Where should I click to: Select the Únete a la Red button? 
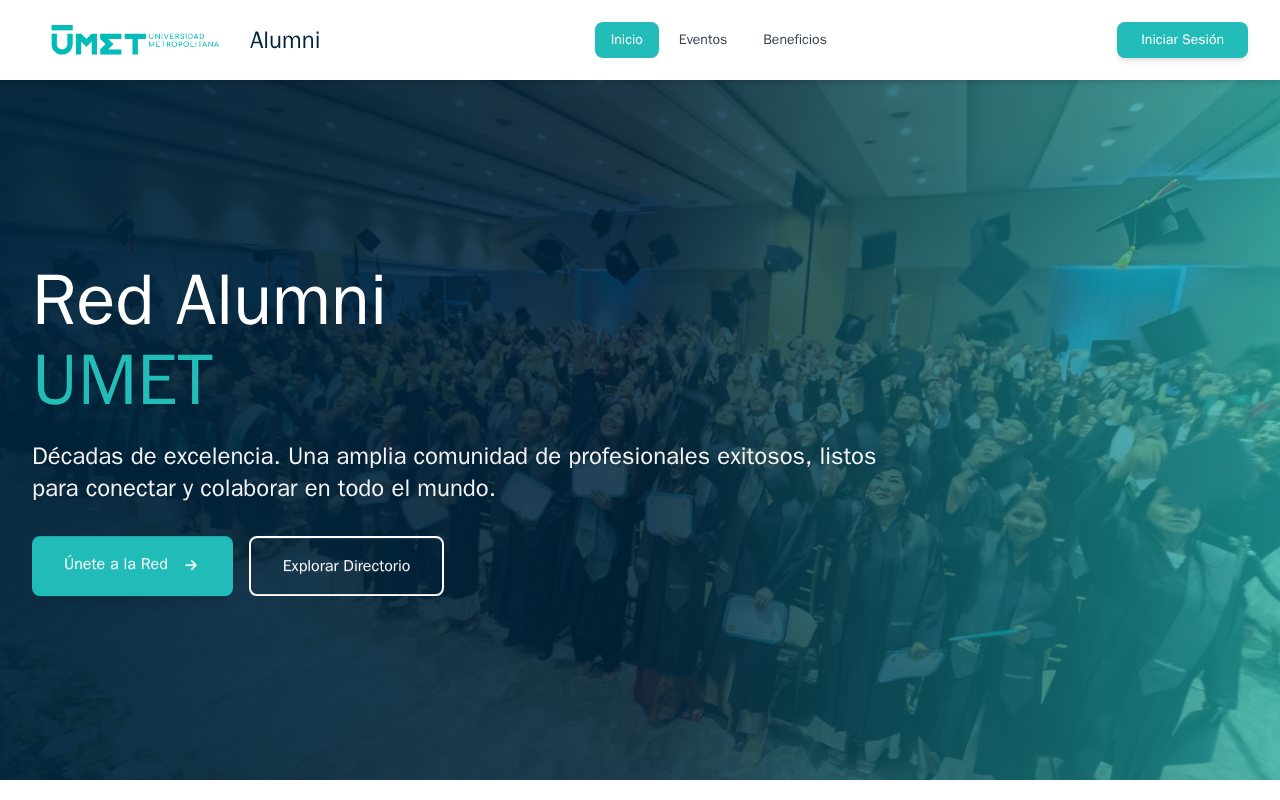[132, 566]
